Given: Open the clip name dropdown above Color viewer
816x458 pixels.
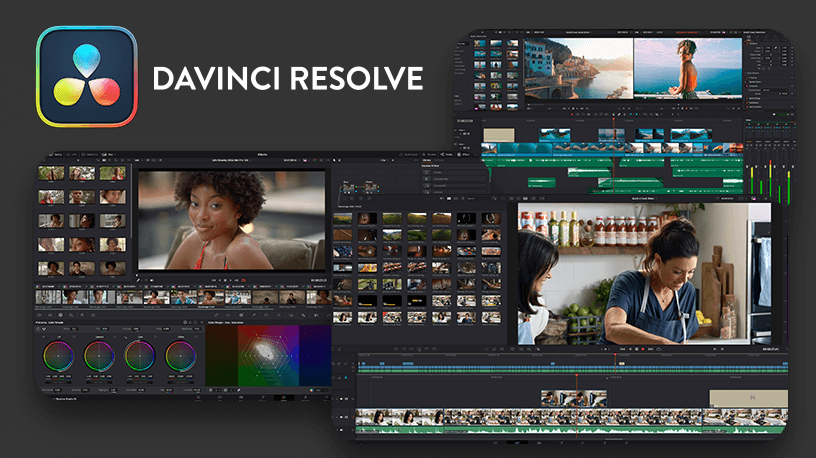Looking at the screenshot, I should (231, 160).
